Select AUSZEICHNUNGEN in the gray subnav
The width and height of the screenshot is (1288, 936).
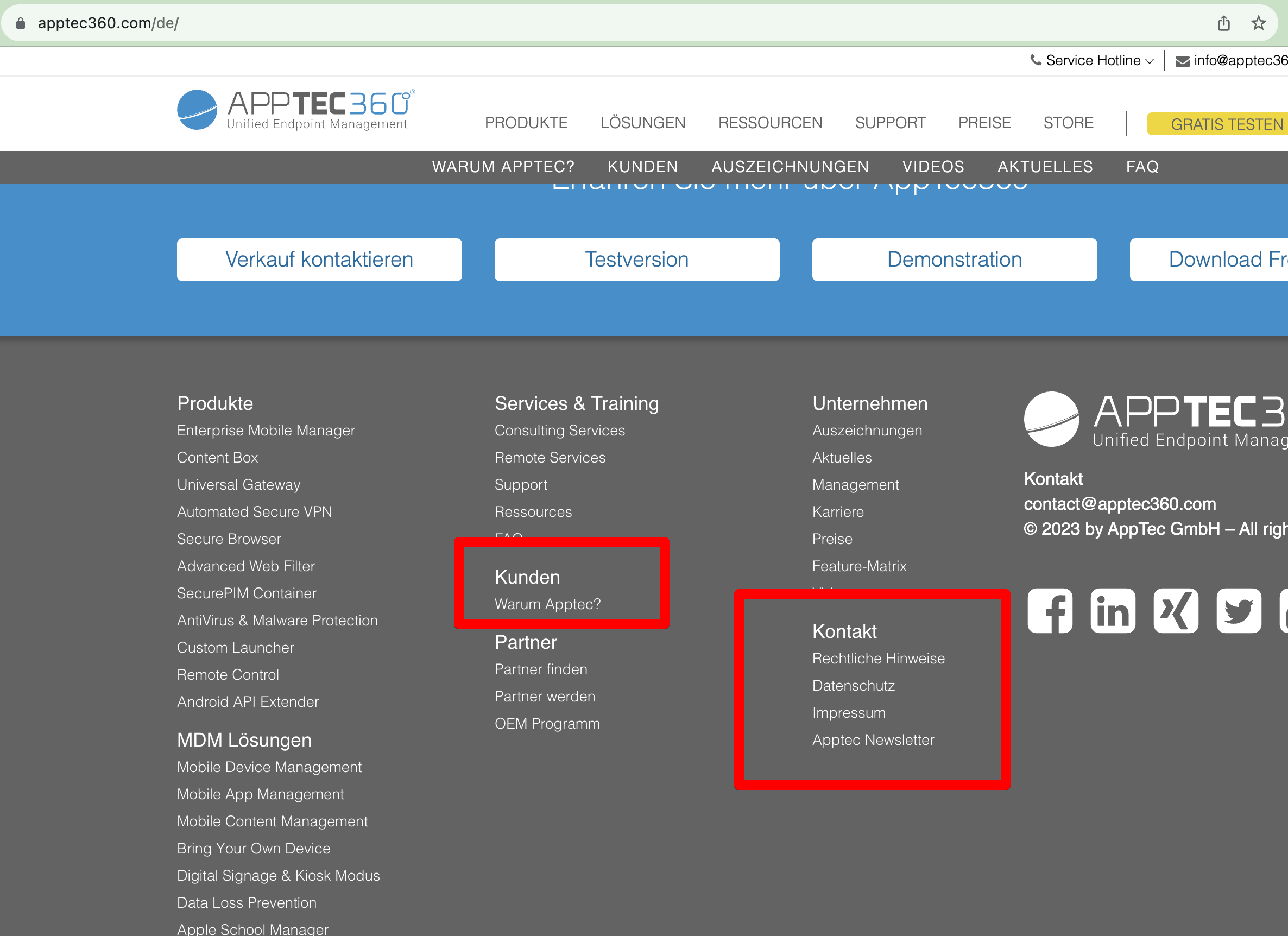(x=790, y=167)
